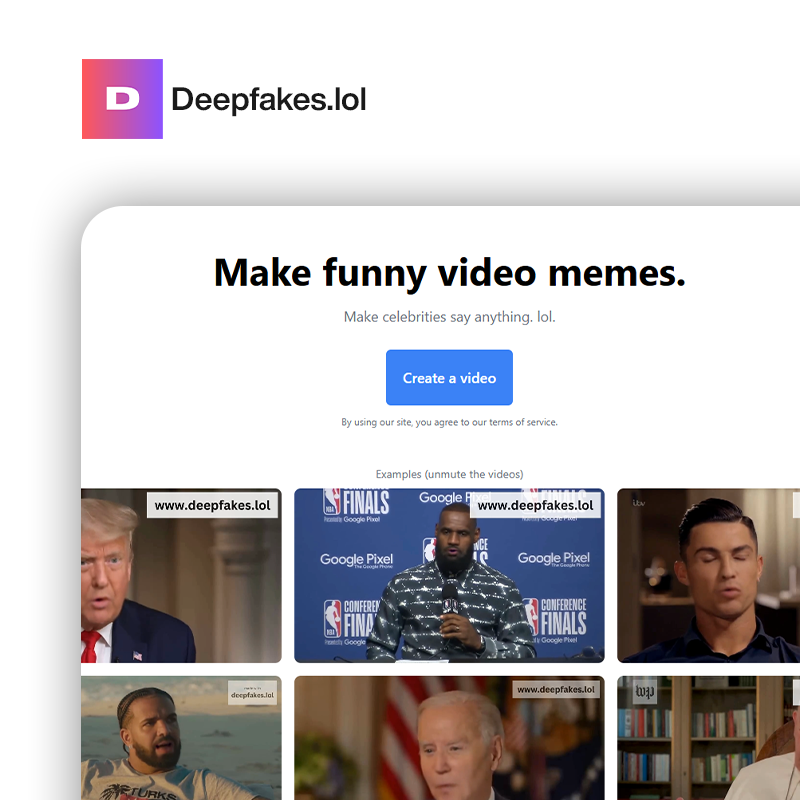
Task: Click the "Make celebrities say anything. lol." subtitle
Action: pos(449,317)
